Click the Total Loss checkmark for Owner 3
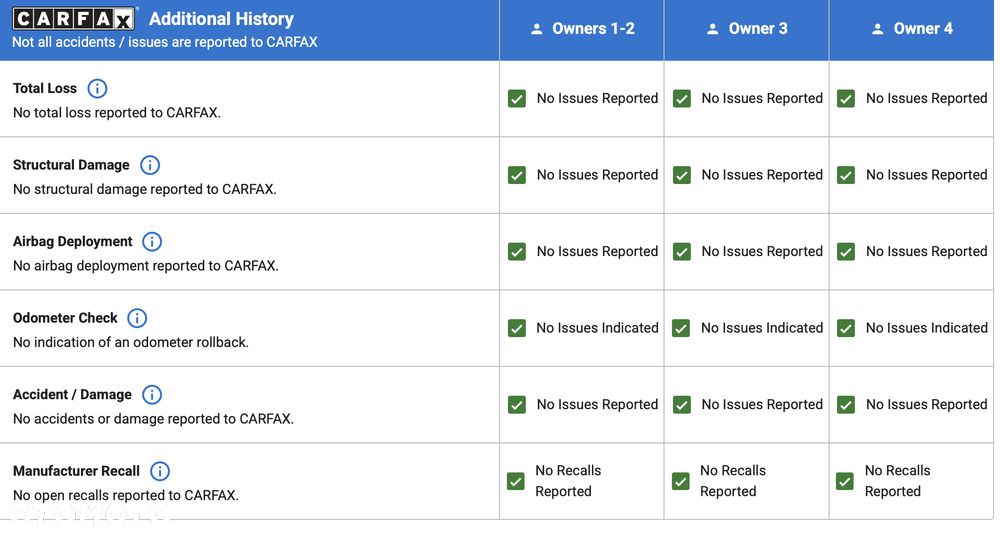Viewport: 1000px width, 535px height. 682,99
